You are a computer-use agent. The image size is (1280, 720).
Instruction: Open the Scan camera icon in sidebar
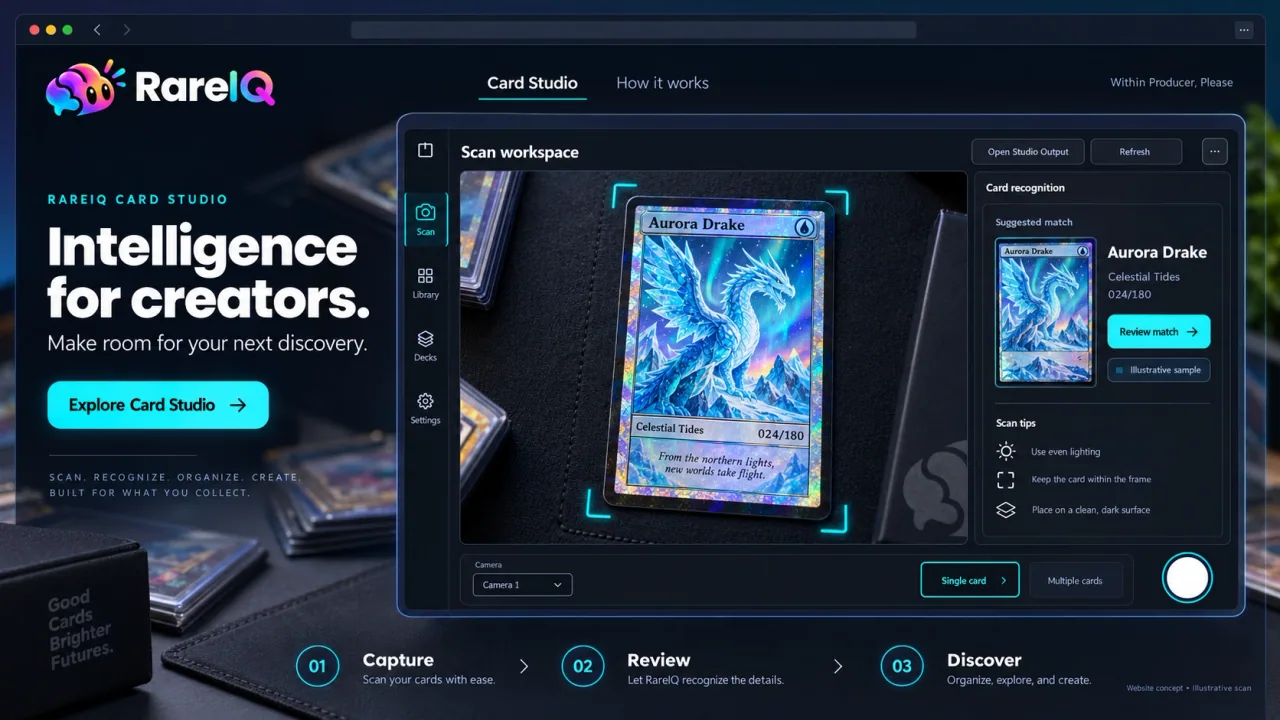425,212
